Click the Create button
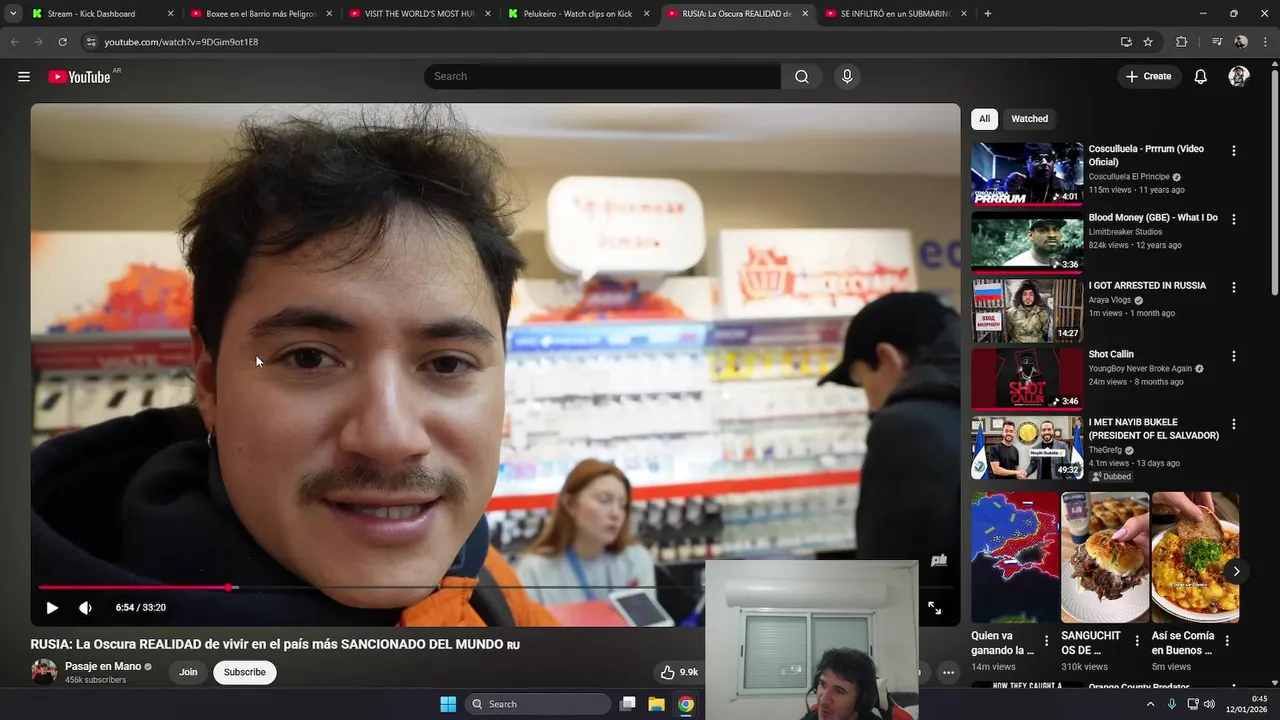 [1148, 77]
